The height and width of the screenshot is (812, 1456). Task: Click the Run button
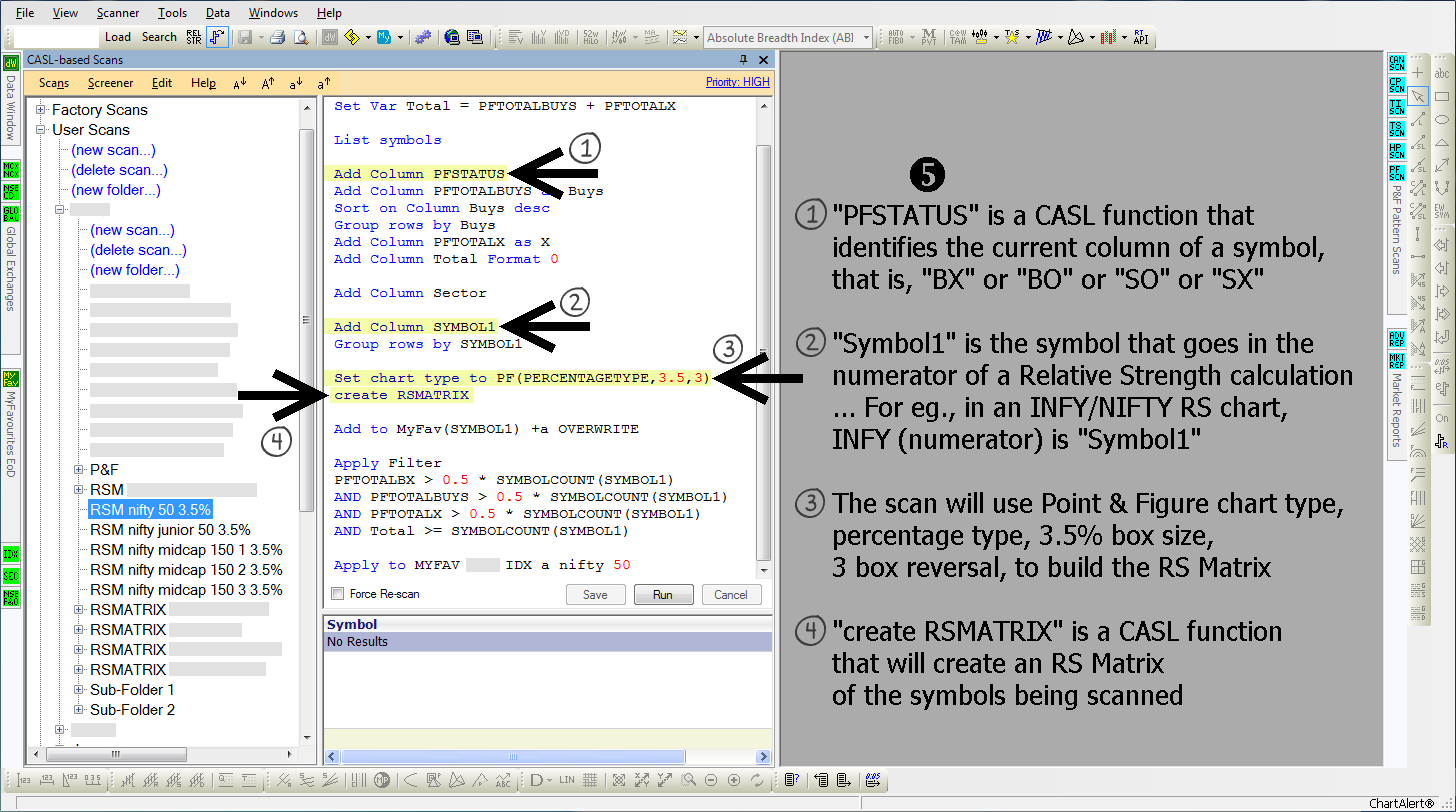click(x=663, y=594)
